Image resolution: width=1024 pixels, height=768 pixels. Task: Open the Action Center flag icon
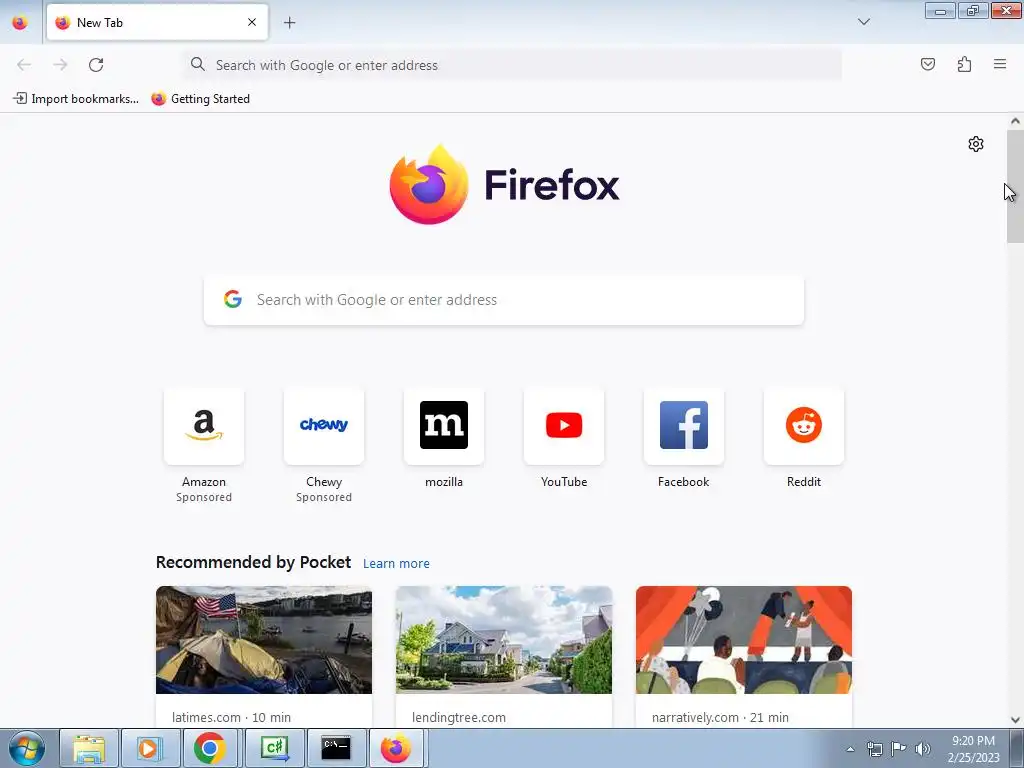point(899,749)
